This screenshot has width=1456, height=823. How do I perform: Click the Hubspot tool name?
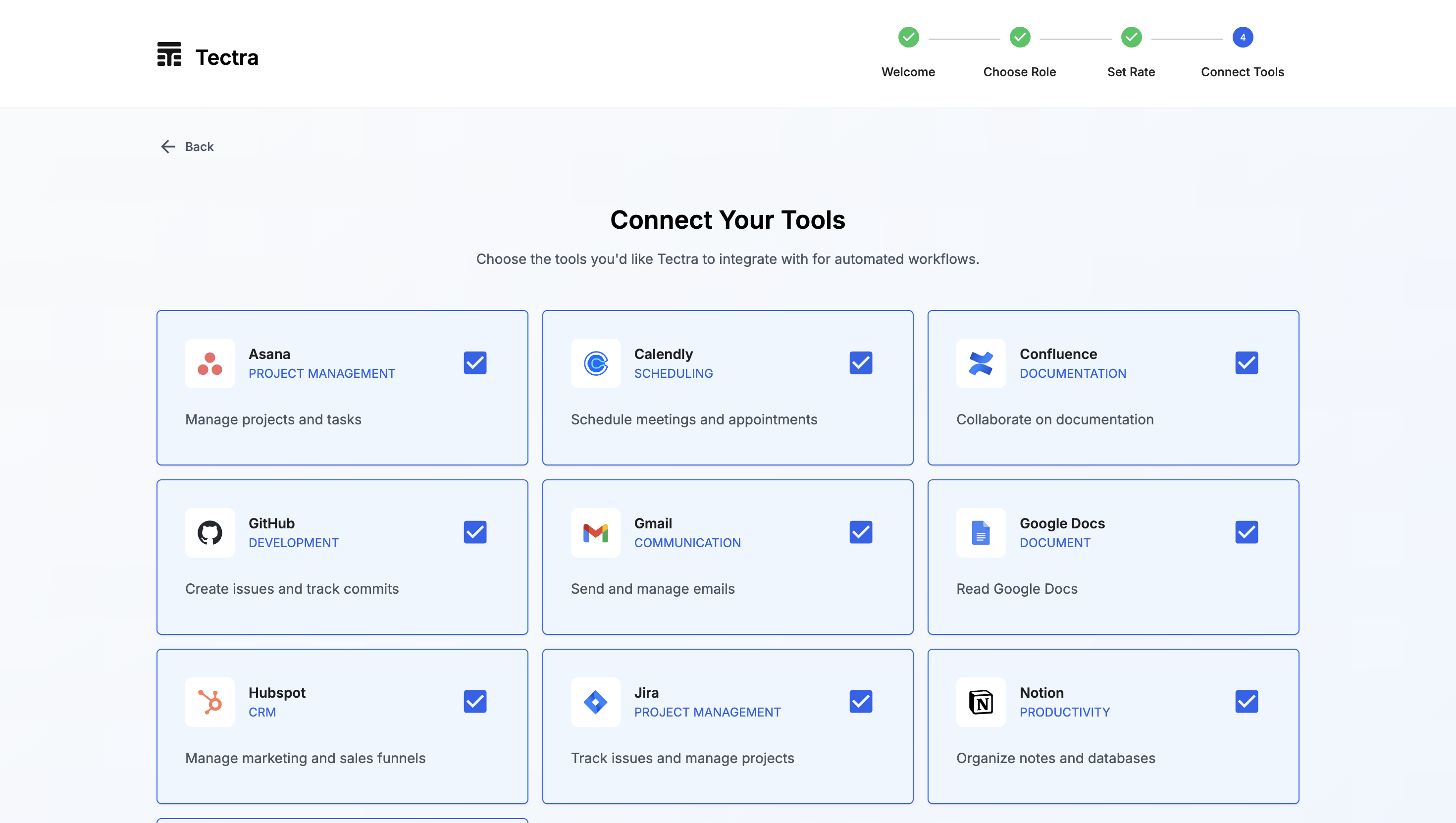point(277,692)
